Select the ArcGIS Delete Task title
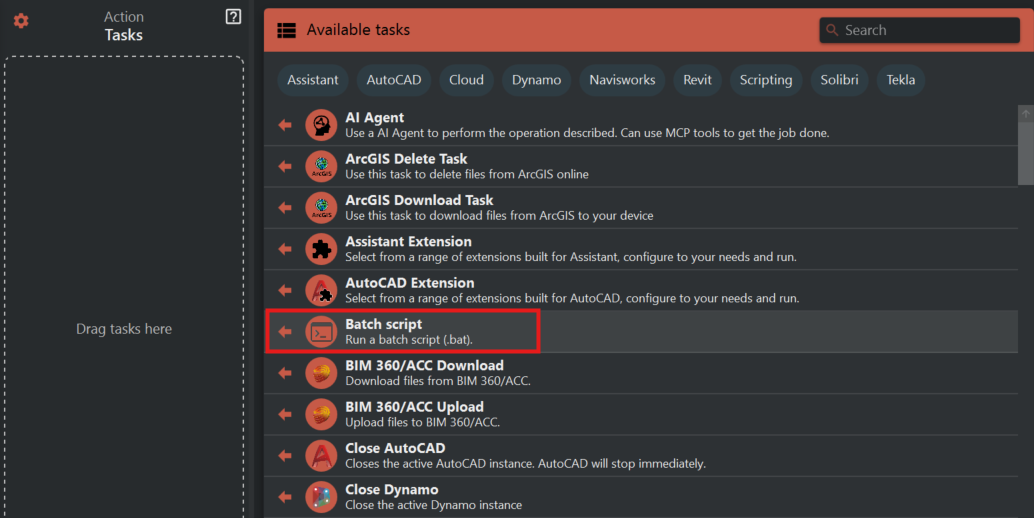The height and width of the screenshot is (518, 1034). [x=406, y=159]
